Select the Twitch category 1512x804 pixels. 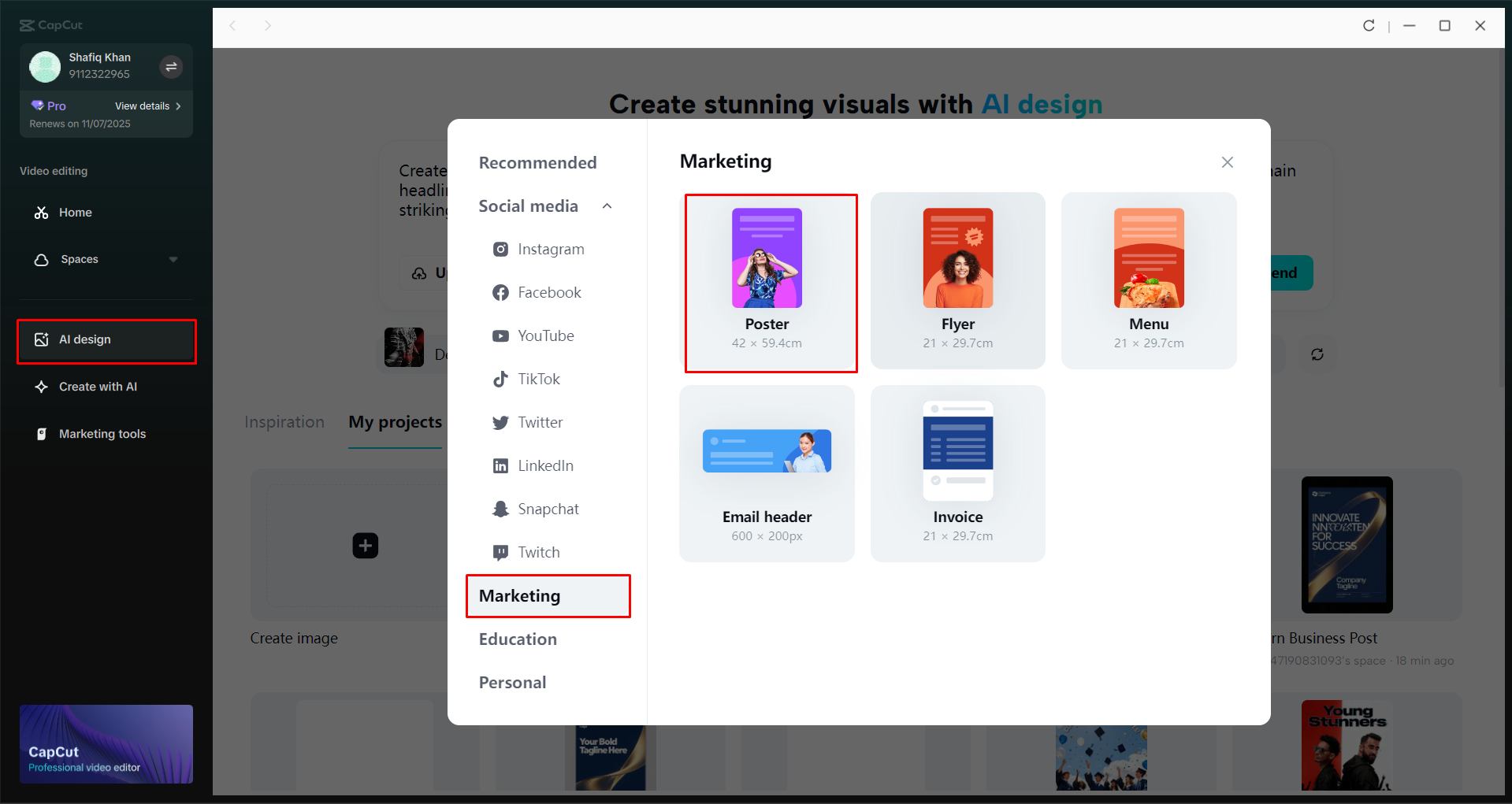click(x=538, y=552)
